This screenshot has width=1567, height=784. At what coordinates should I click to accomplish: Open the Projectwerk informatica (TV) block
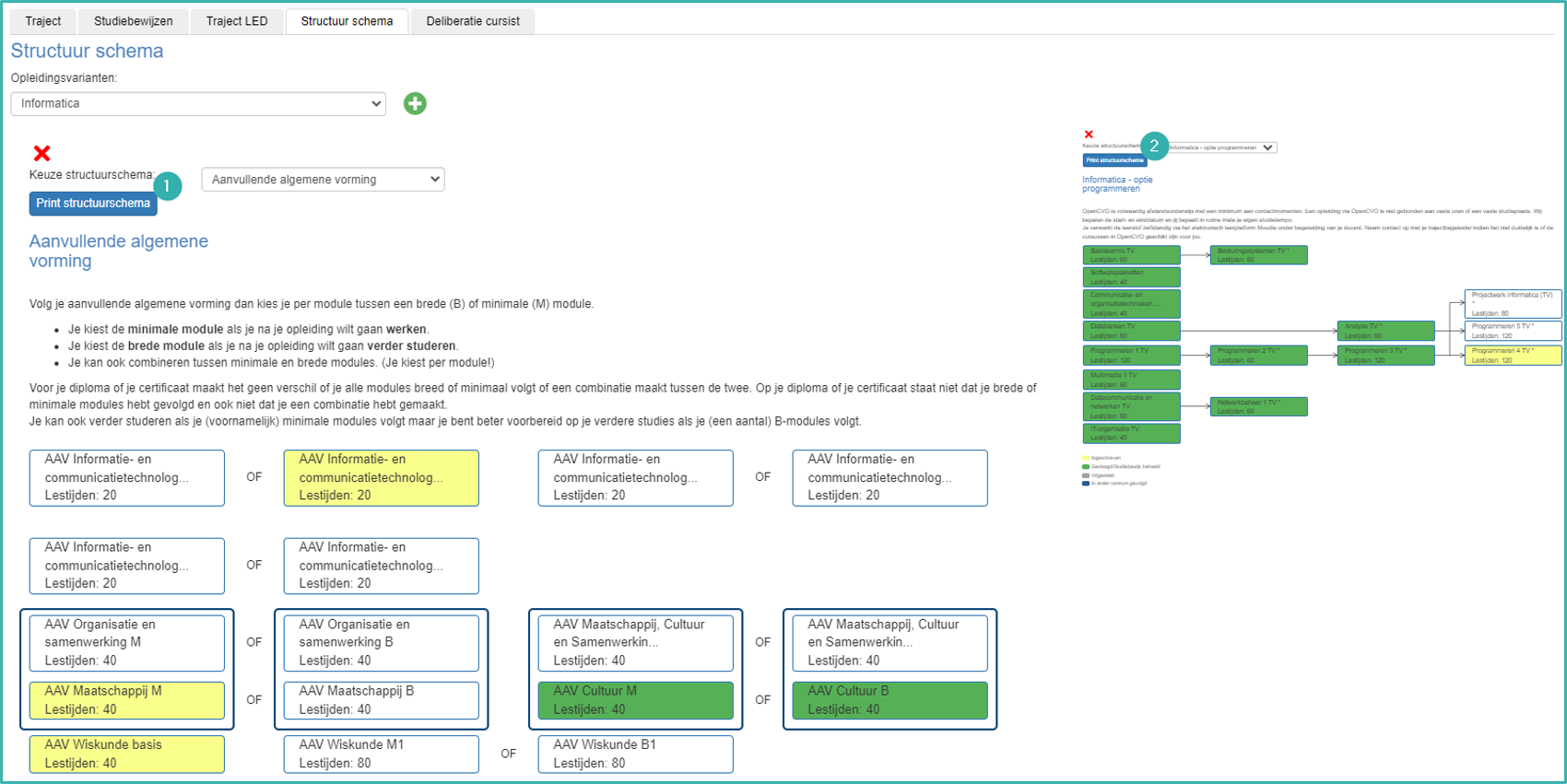[x=1513, y=304]
